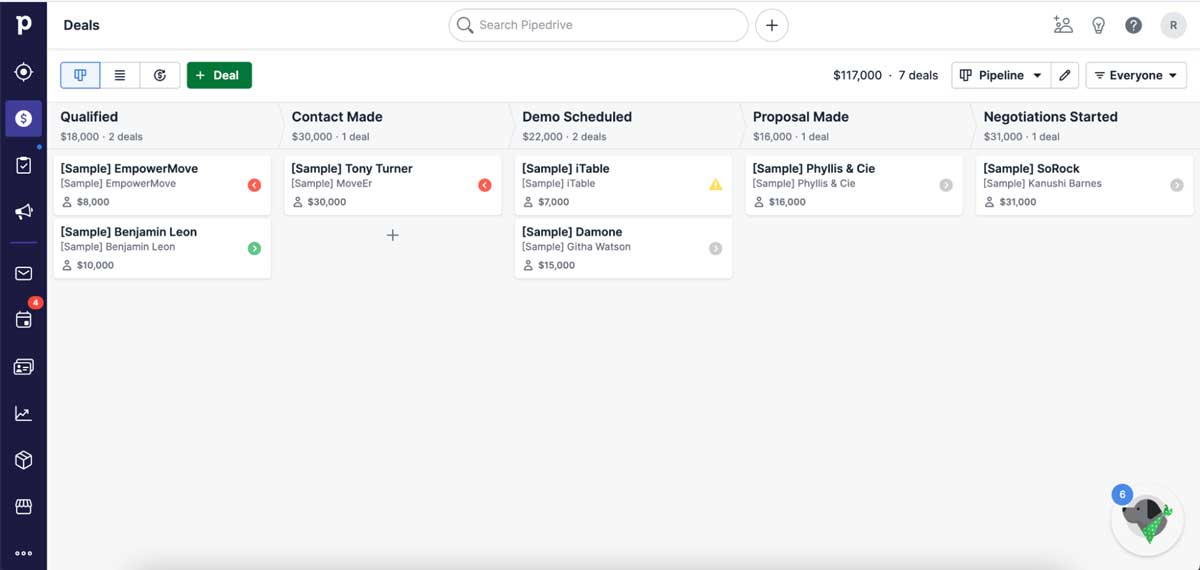Select the Deals dollar icon in sidebar
1200x570 pixels.
[23, 119]
